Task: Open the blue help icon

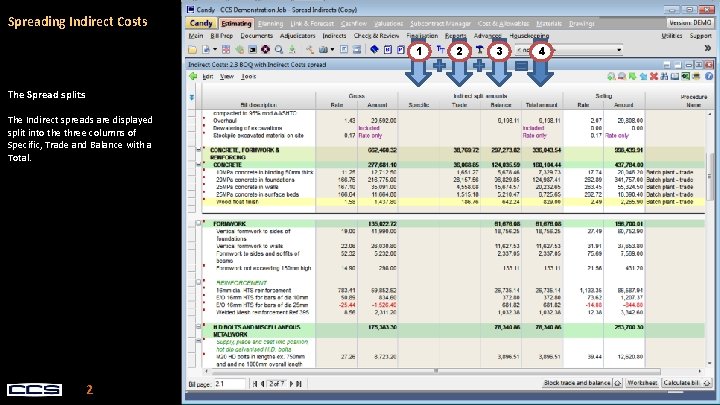Action: pyautogui.click(x=709, y=77)
